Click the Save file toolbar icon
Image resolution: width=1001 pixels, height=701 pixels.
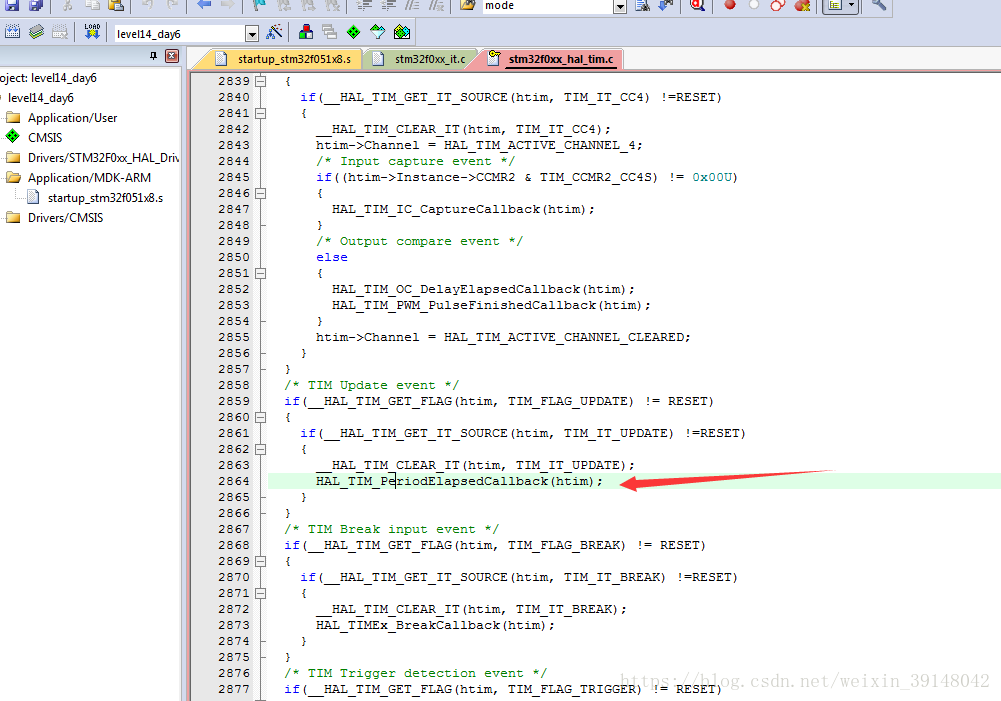tap(12, 5)
